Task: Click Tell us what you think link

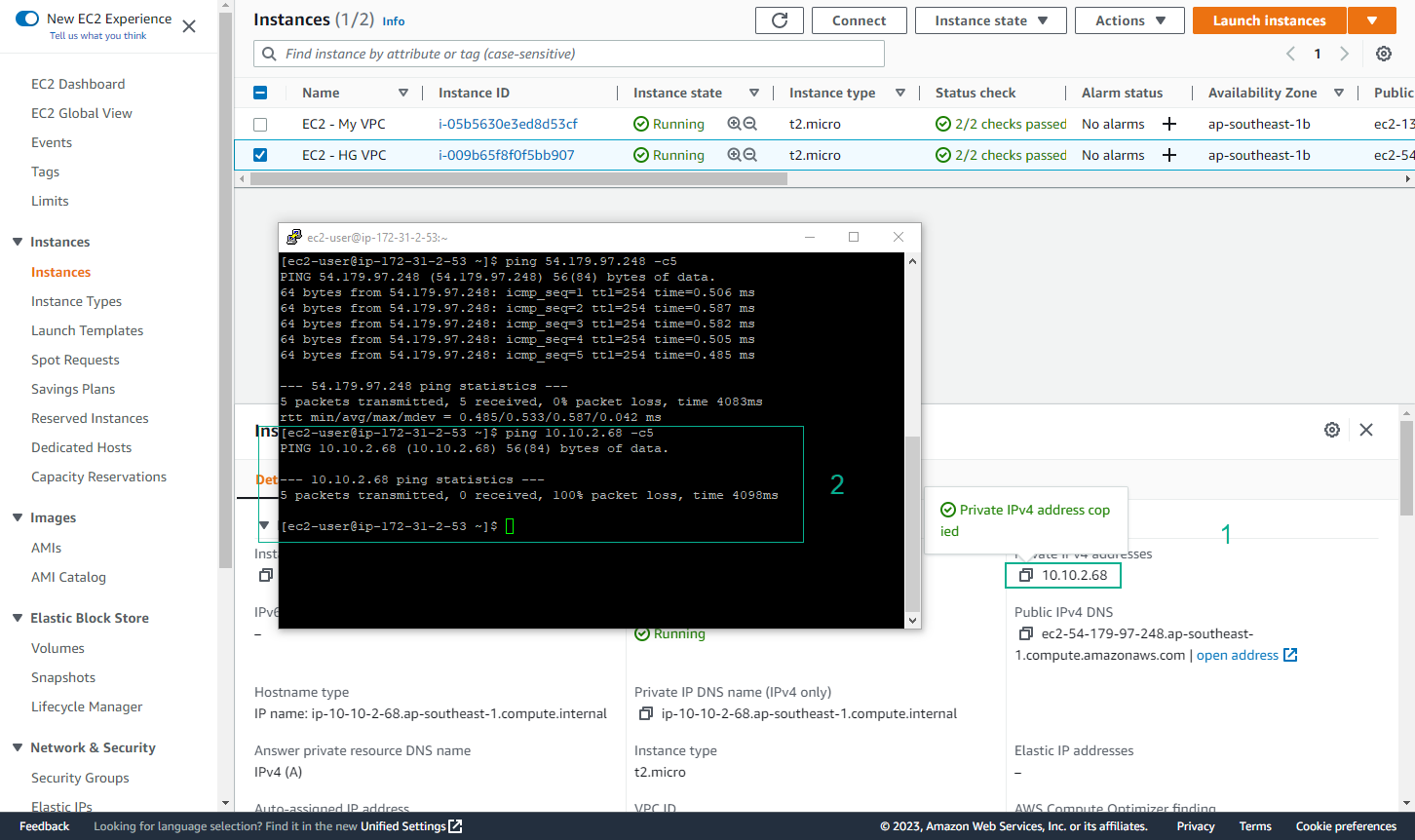Action: [x=98, y=36]
